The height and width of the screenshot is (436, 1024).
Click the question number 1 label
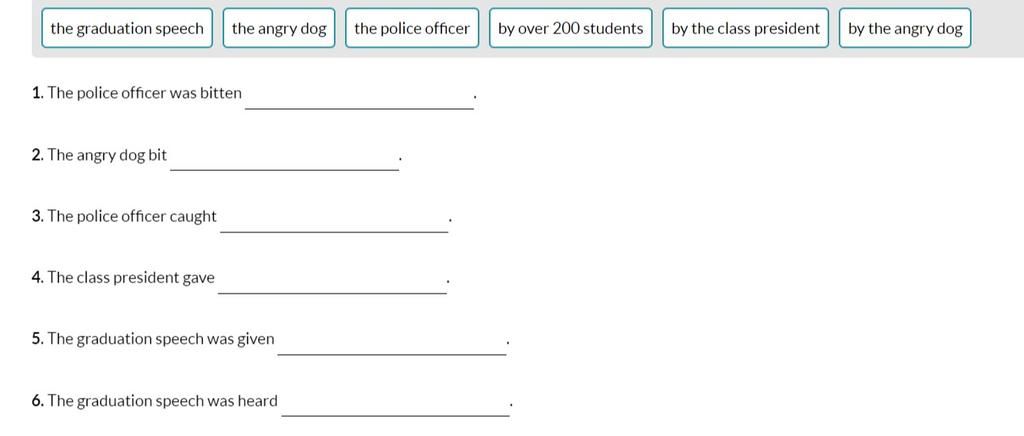pyautogui.click(x=37, y=93)
